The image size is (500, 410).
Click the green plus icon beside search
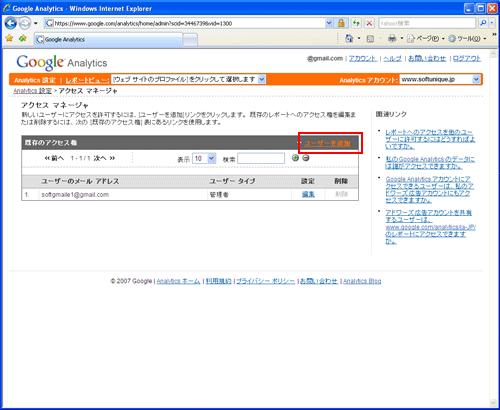pyautogui.click(x=295, y=158)
